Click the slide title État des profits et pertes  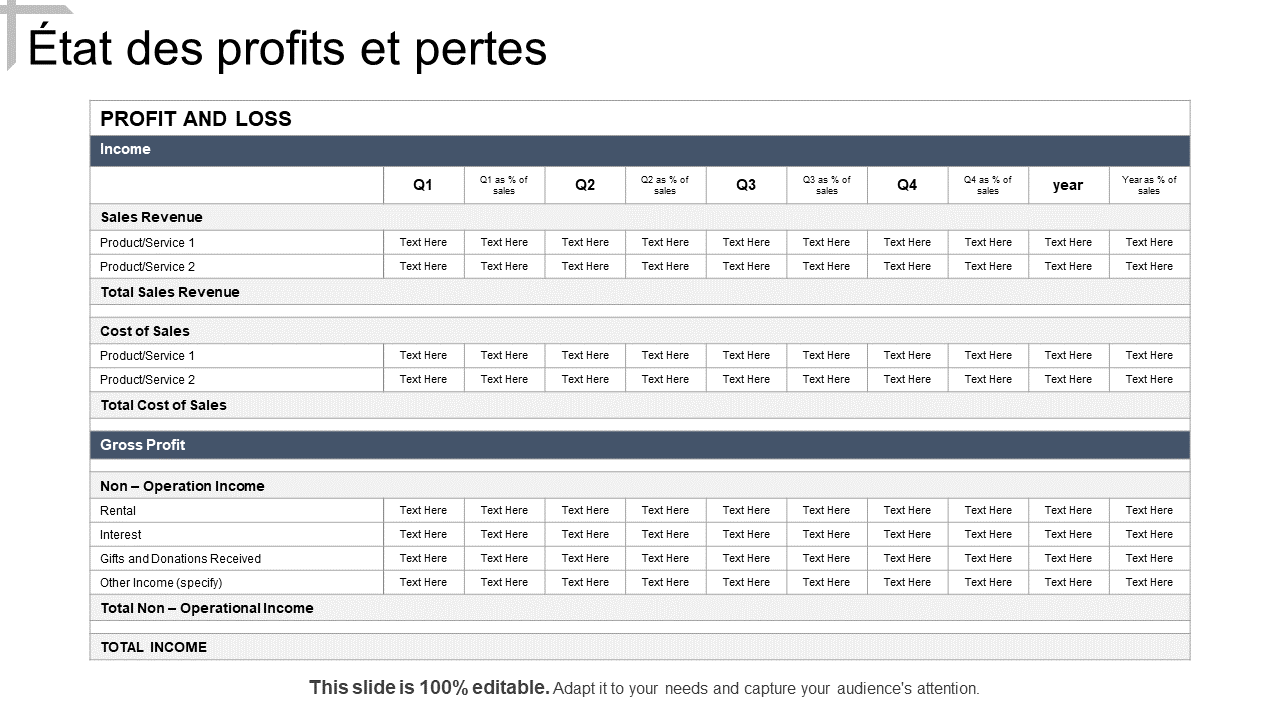[288, 49]
